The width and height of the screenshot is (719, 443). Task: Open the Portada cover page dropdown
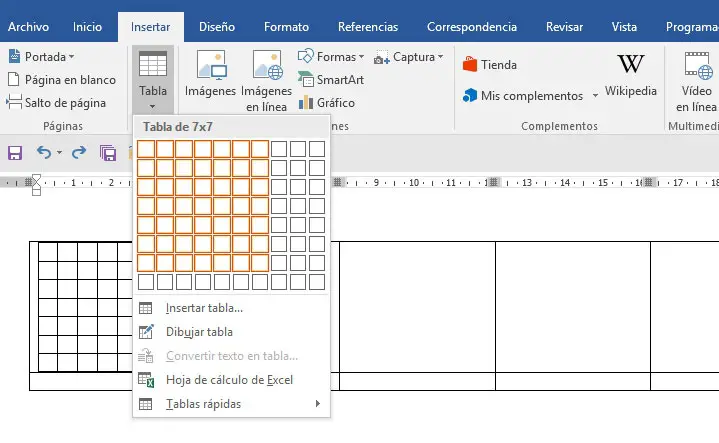41,57
